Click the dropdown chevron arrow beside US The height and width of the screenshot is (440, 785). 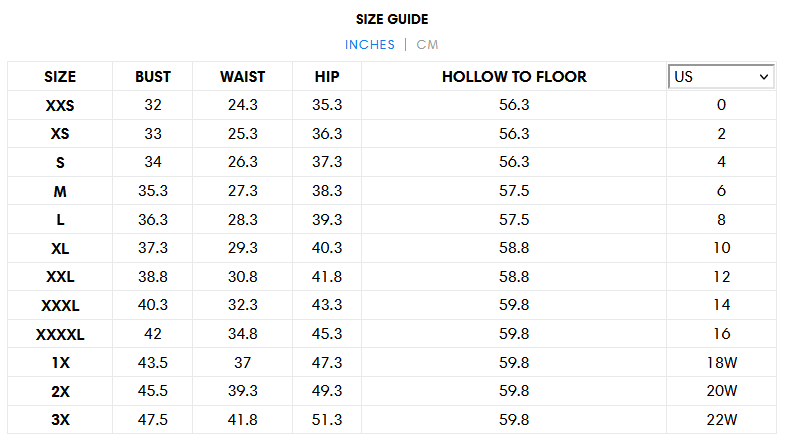[x=763, y=77]
